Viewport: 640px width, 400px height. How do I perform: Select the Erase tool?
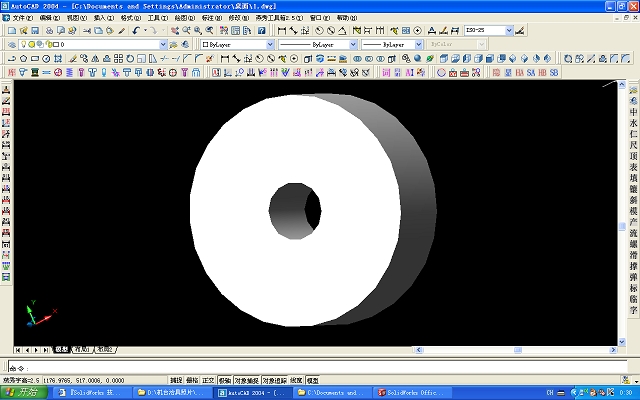pos(73,59)
